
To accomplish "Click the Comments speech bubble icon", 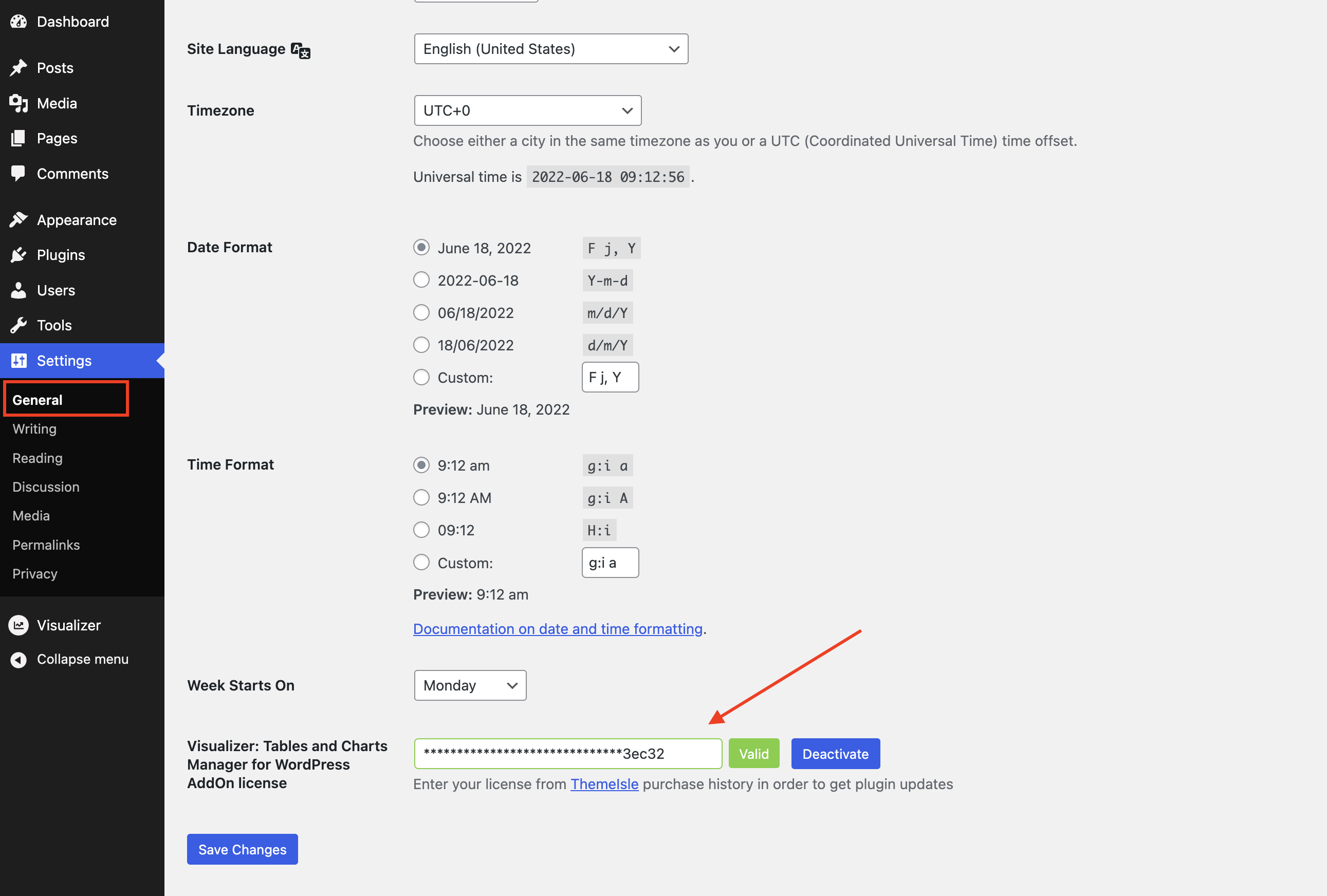I will point(19,174).
